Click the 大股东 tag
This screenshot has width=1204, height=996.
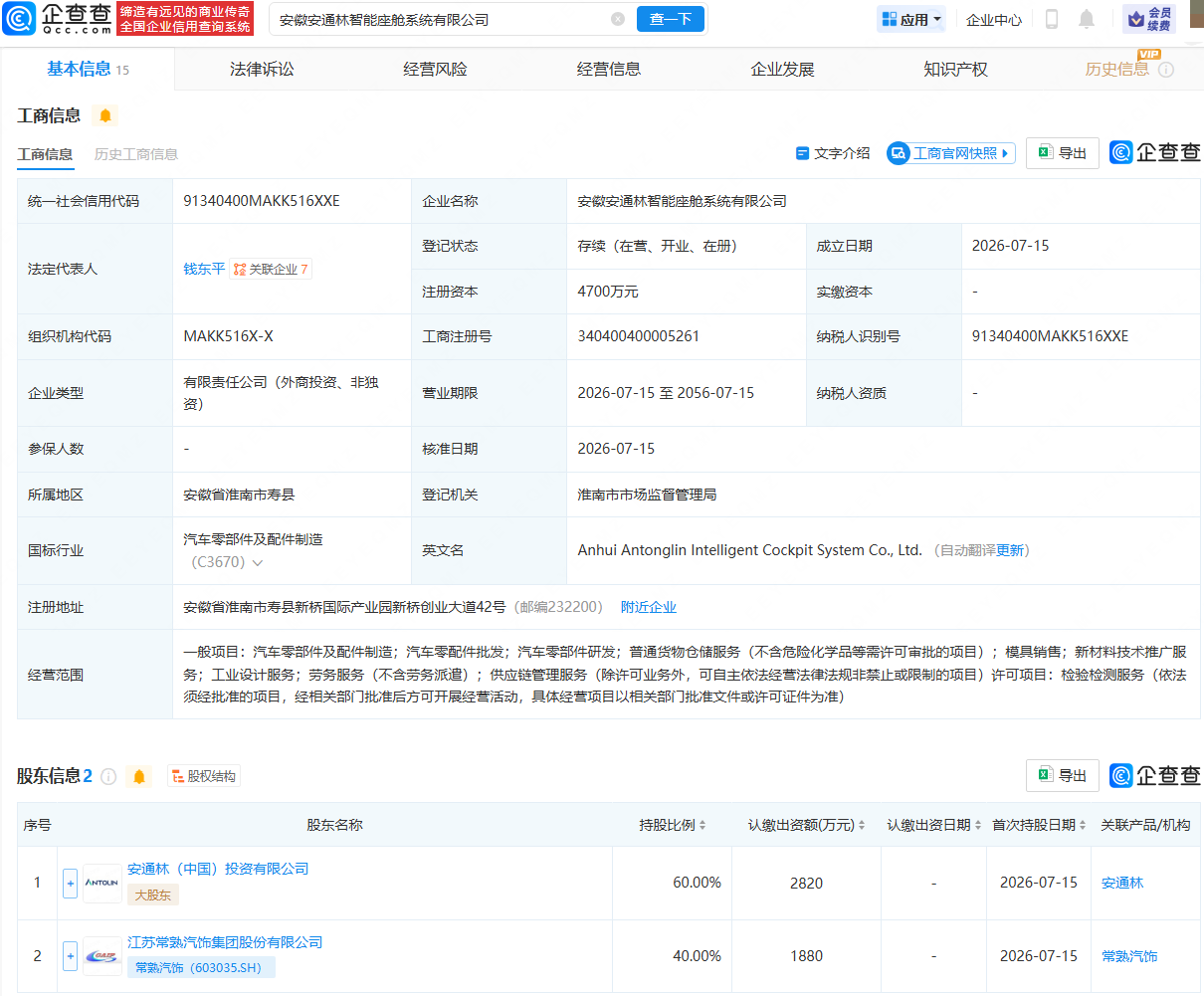click(153, 895)
